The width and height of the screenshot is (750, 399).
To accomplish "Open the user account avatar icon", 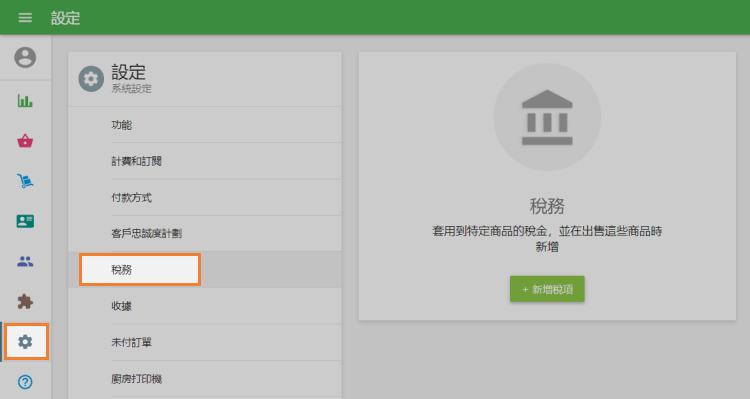I will (25, 57).
